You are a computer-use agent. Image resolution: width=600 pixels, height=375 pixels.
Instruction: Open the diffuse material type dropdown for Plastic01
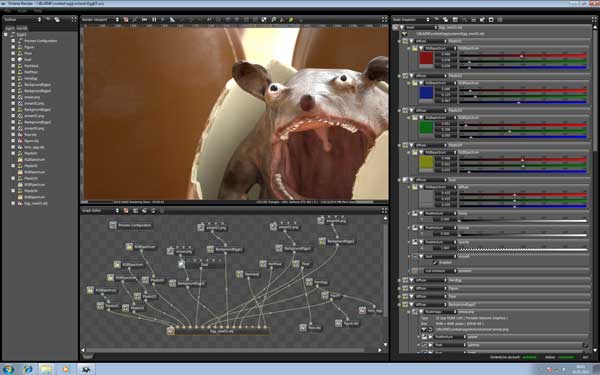pyautogui.click(x=430, y=41)
